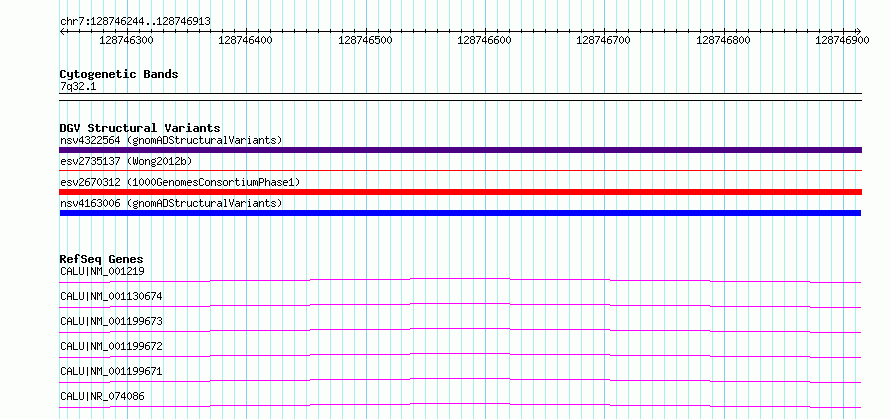Screen dimensions: 890x419
Task: Click the DGV Structural Variants track heading
Action: pyautogui.click(x=140, y=128)
